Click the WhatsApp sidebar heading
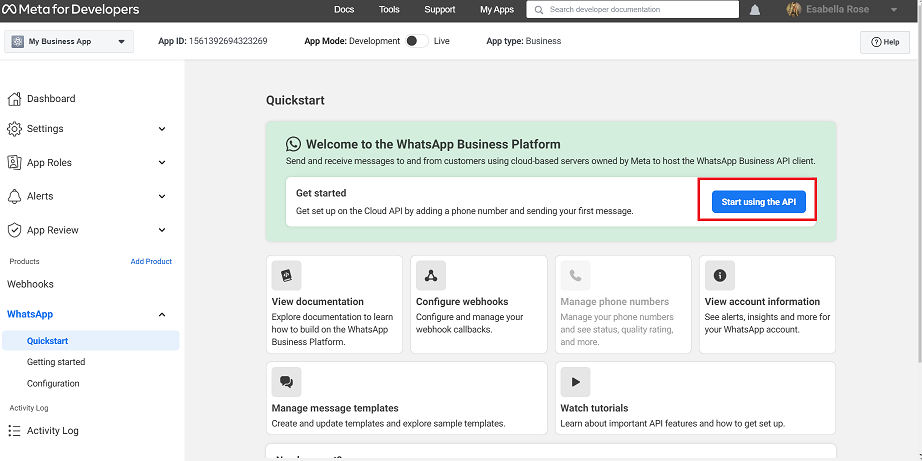This screenshot has width=922, height=461. point(30,315)
